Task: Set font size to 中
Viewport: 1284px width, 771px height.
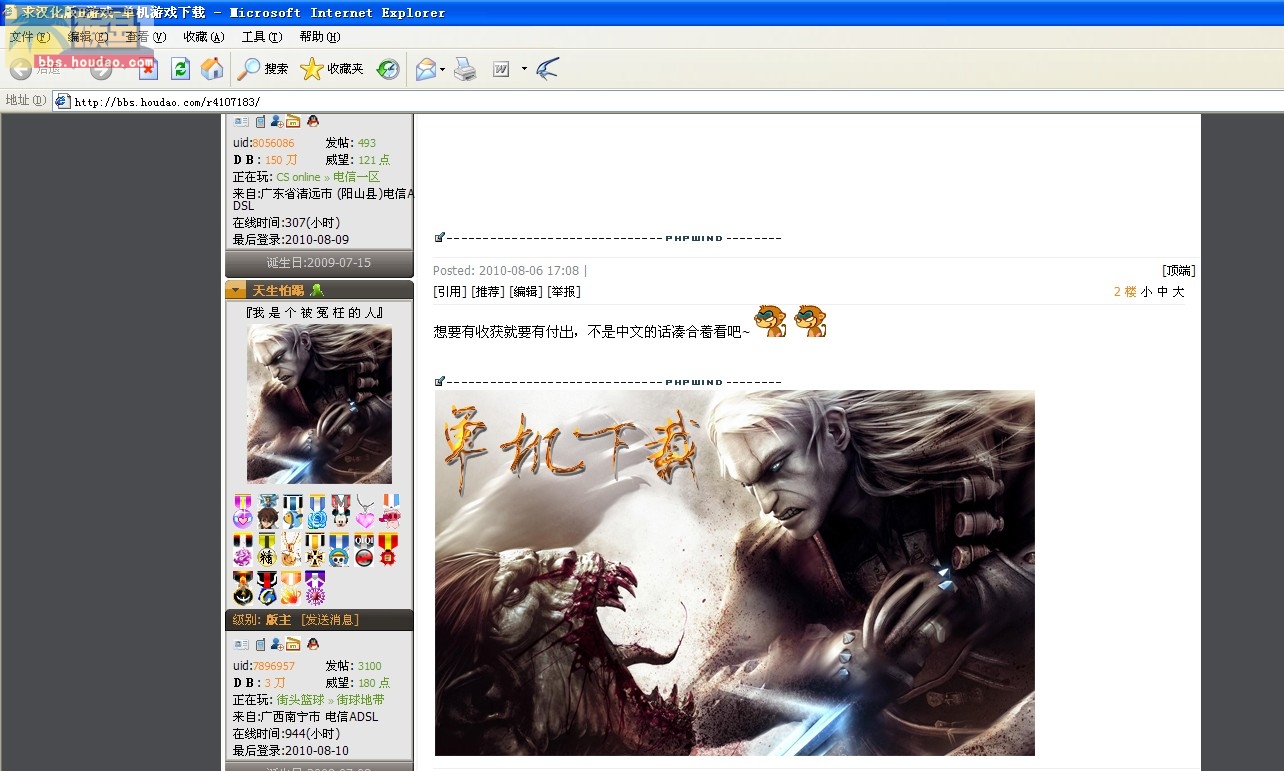Action: click(1162, 292)
